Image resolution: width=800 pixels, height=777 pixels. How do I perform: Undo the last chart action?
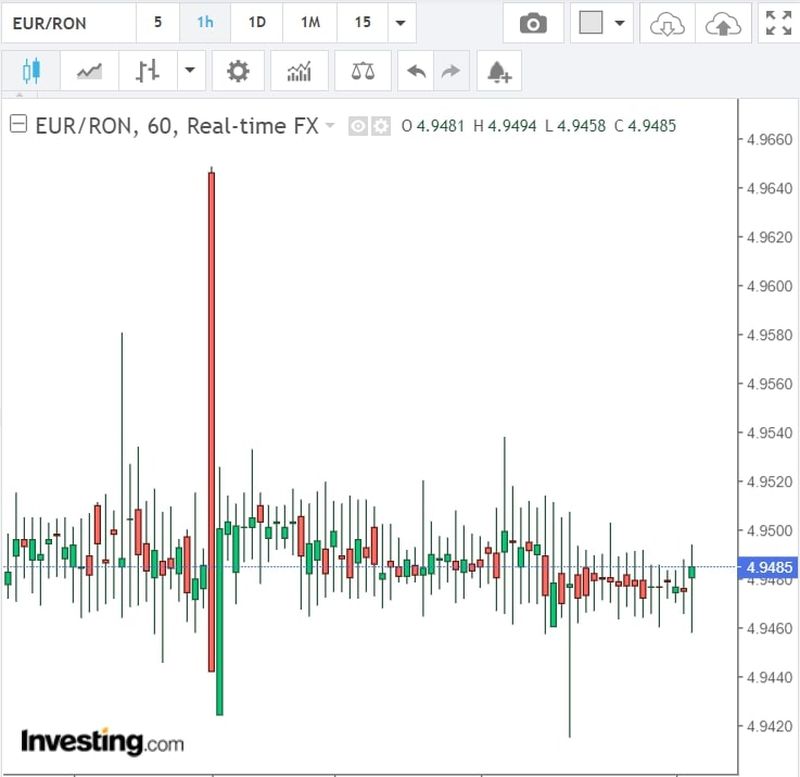[416, 71]
